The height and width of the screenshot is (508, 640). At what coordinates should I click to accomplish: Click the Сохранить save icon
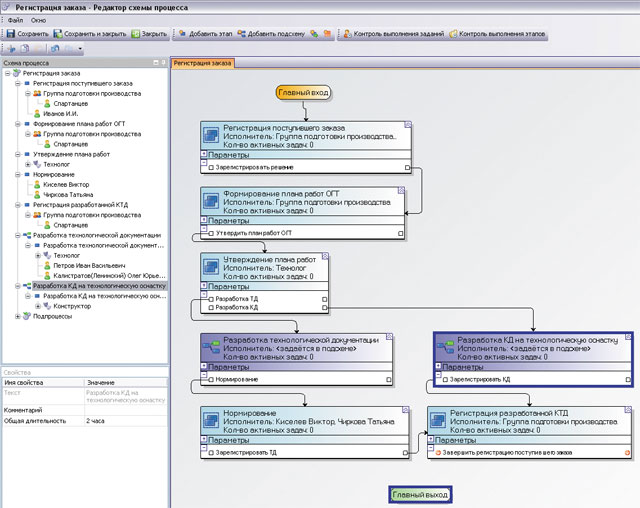coord(11,34)
